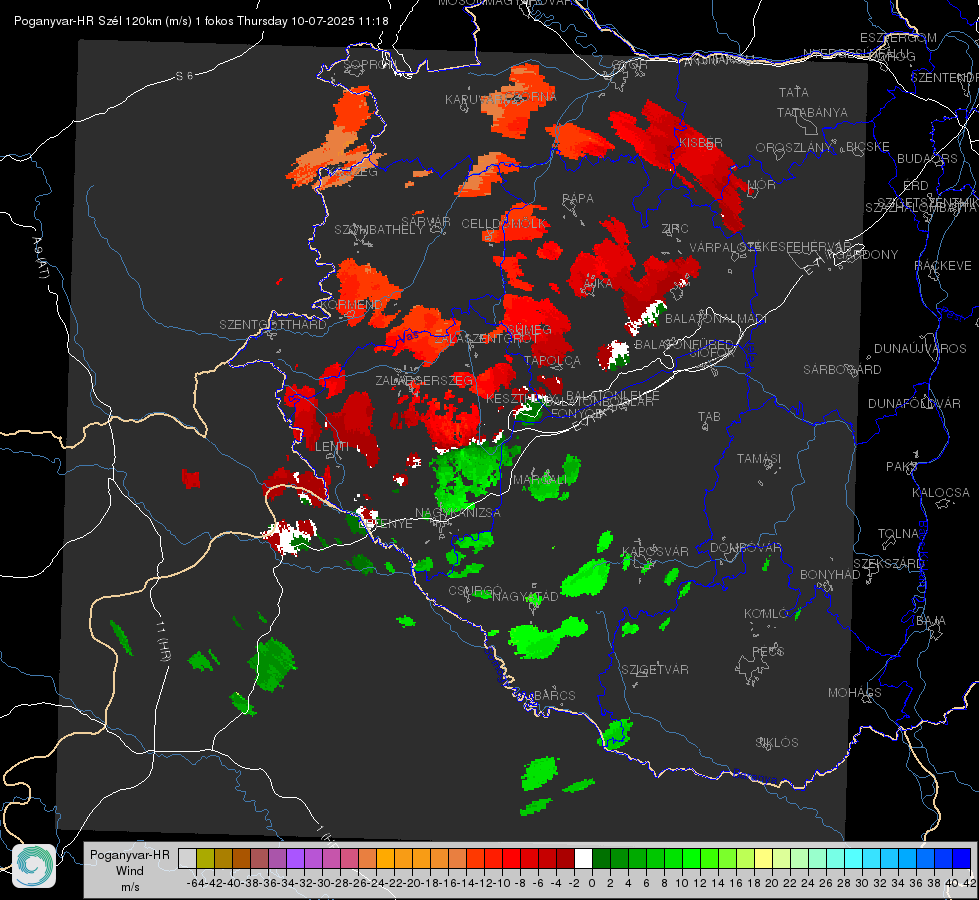The image size is (979, 900).
Task: Select the KAPOSVAR city label
Action: click(655, 551)
